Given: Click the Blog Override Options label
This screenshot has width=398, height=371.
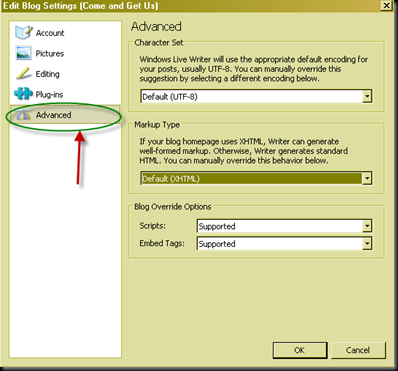Looking at the screenshot, I should (x=173, y=207).
